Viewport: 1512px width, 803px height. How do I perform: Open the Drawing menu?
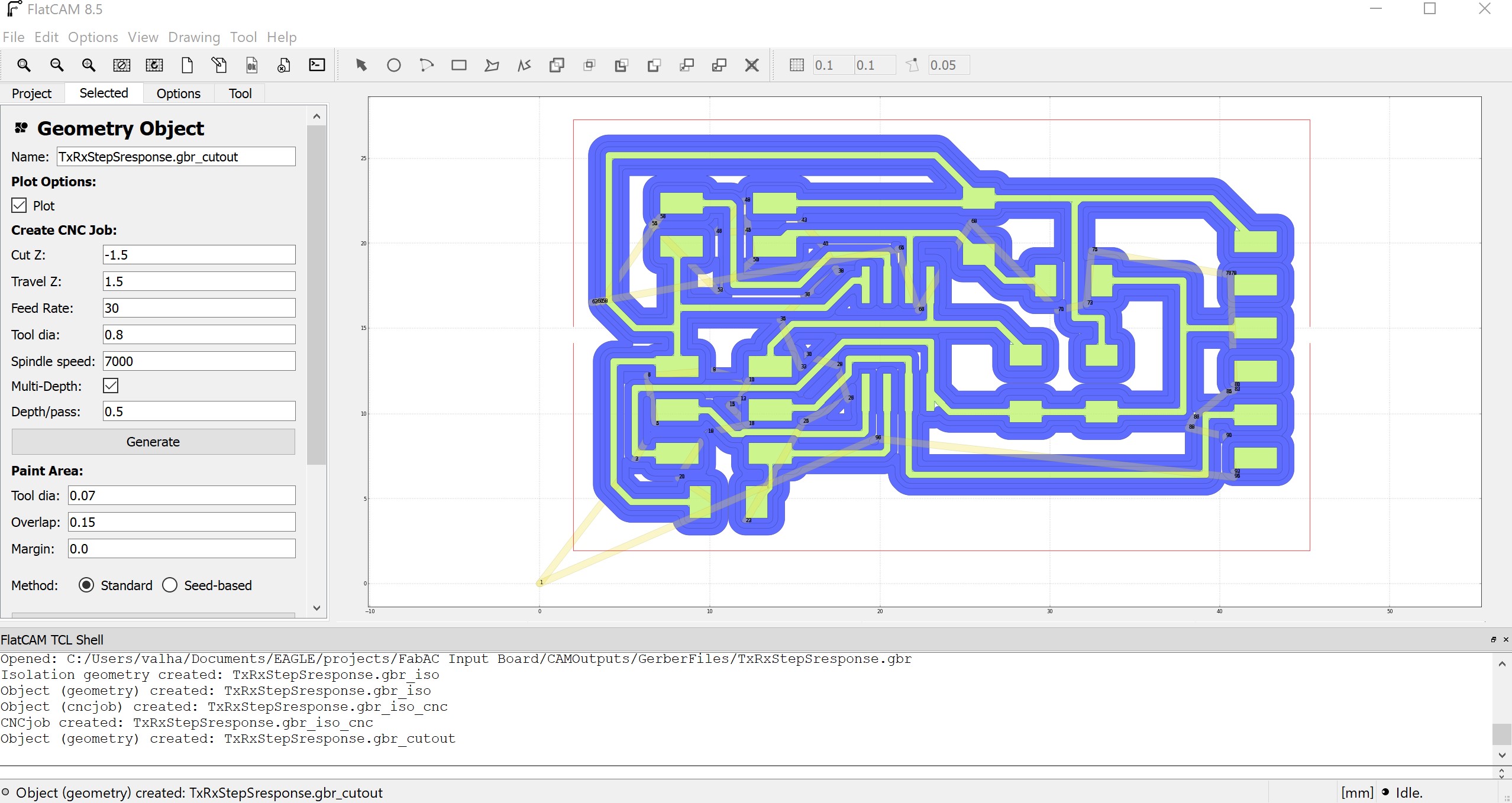coord(193,37)
